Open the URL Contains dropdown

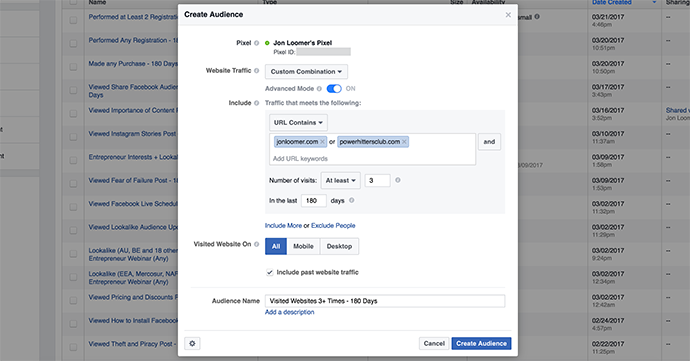[298, 123]
